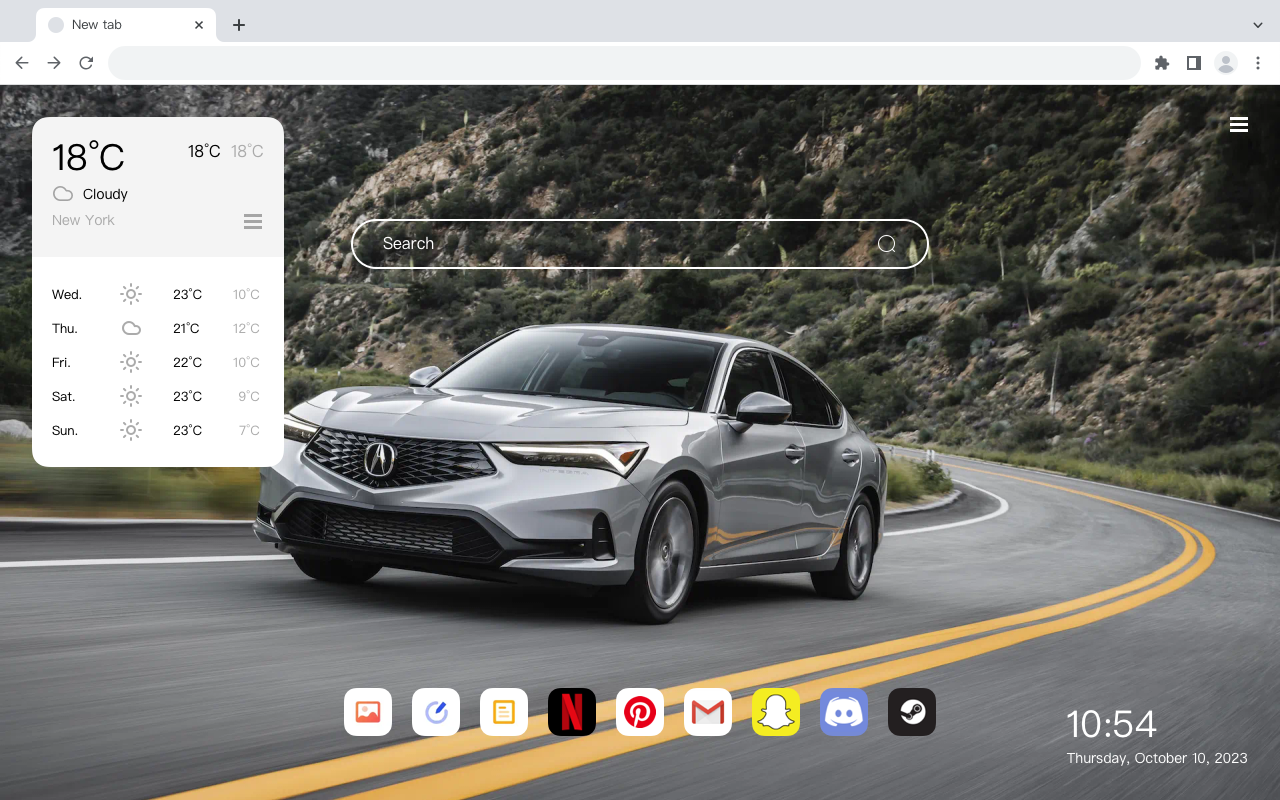1280x800 pixels.
Task: Open the weather widget menu icon
Action: 253,221
